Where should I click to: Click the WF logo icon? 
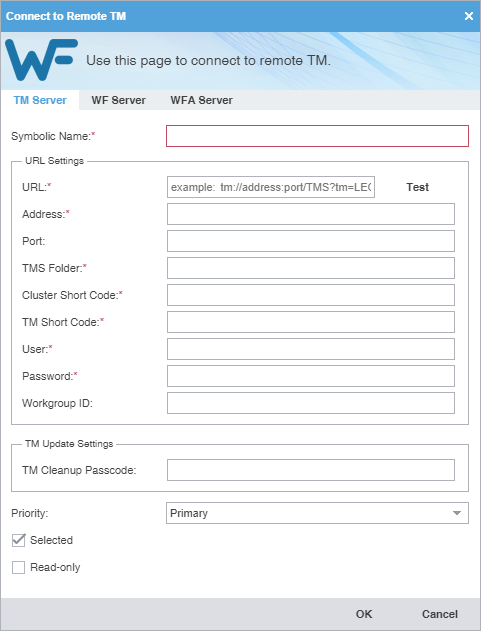tap(41, 60)
